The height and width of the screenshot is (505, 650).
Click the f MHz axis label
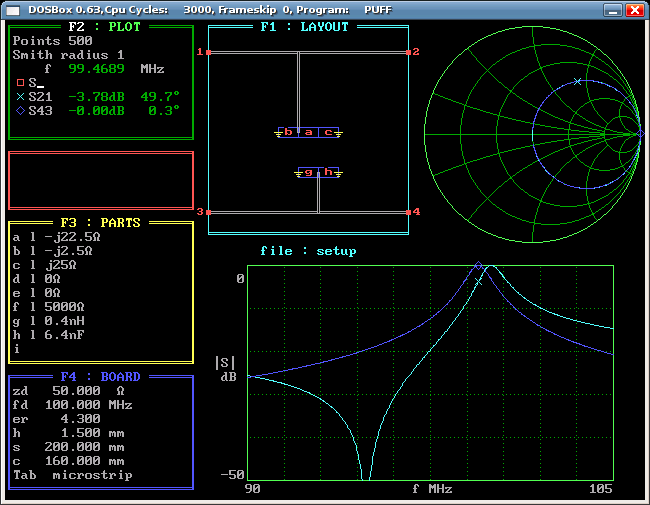point(432,489)
